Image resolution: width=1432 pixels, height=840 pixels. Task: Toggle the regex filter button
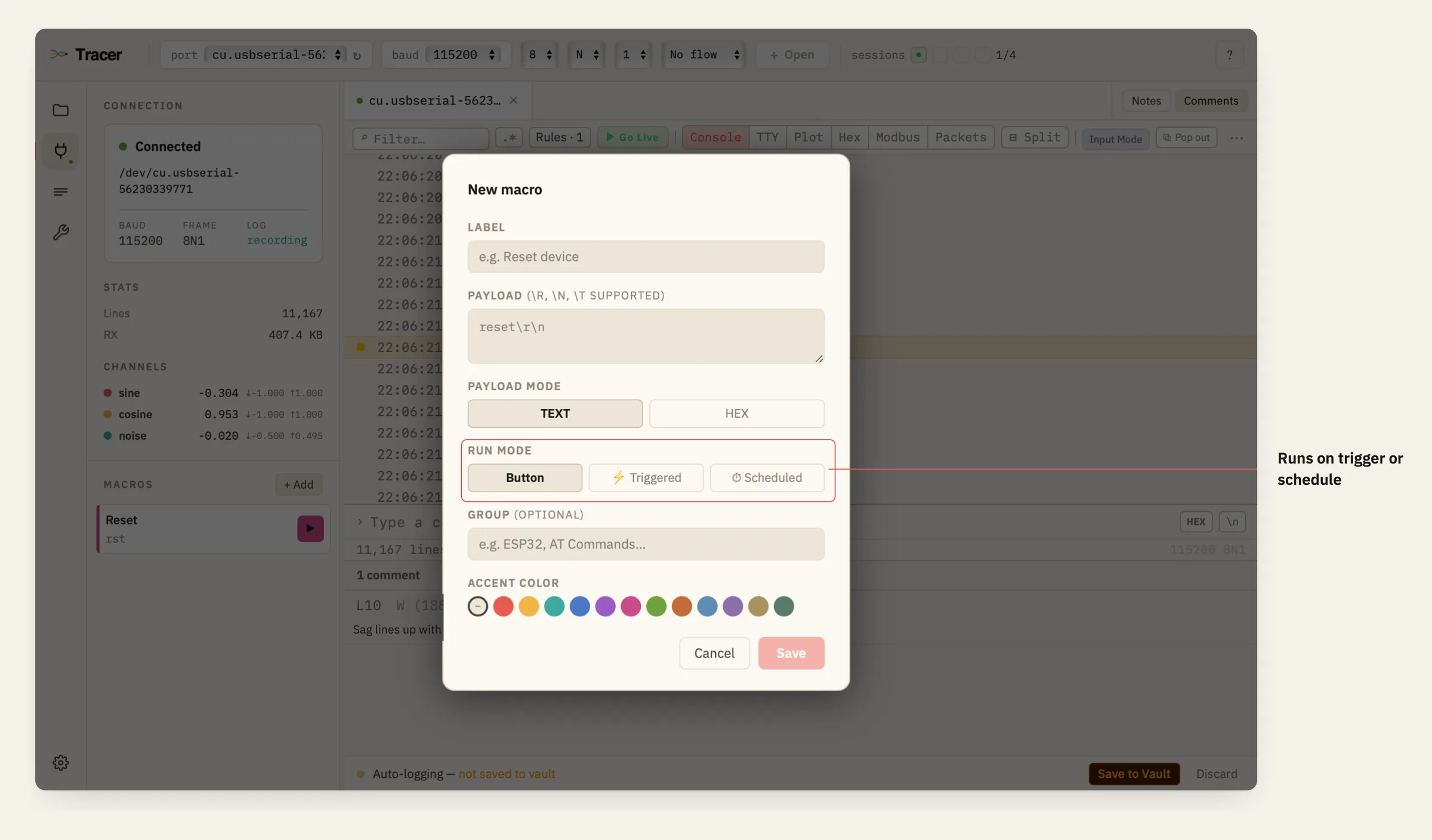click(x=509, y=138)
